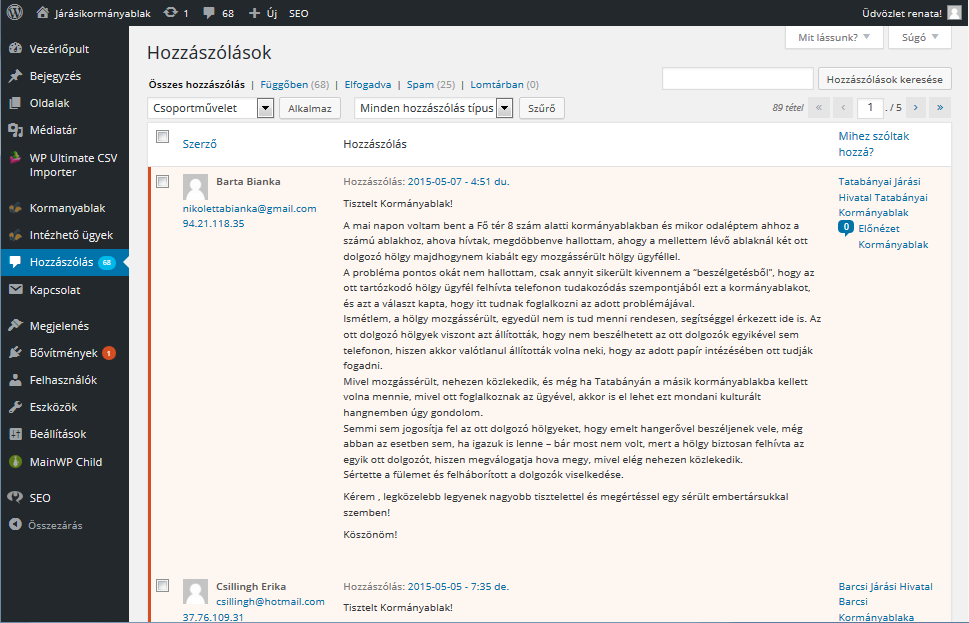The height and width of the screenshot is (623, 969).
Task: Focus the comment search text field
Action: 737,79
